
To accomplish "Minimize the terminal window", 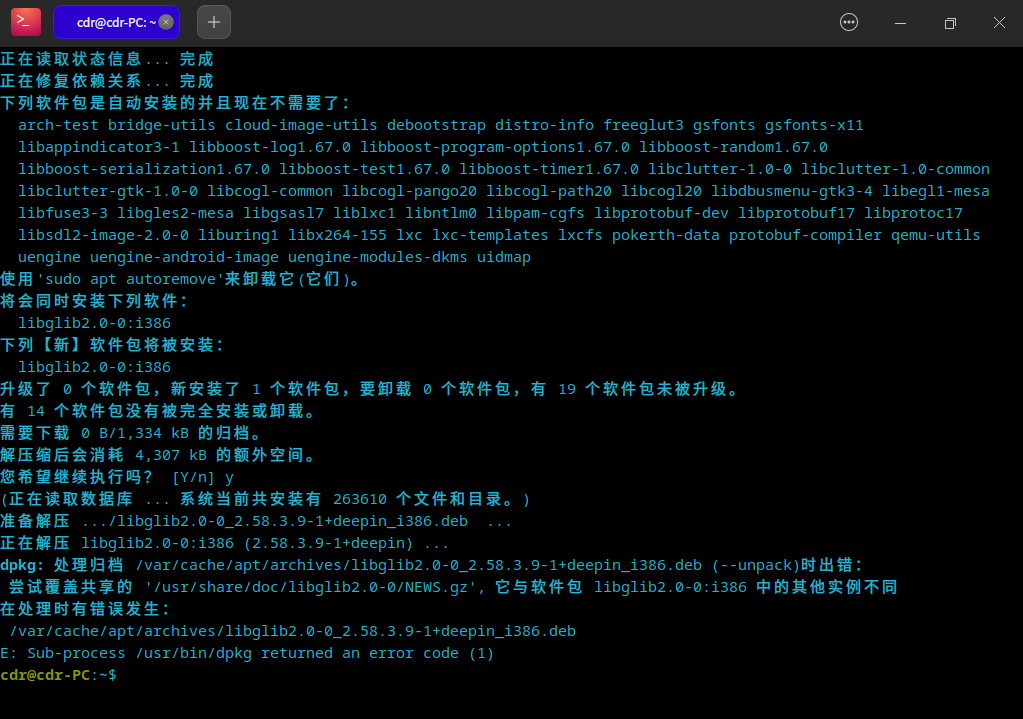I will 898,21.
